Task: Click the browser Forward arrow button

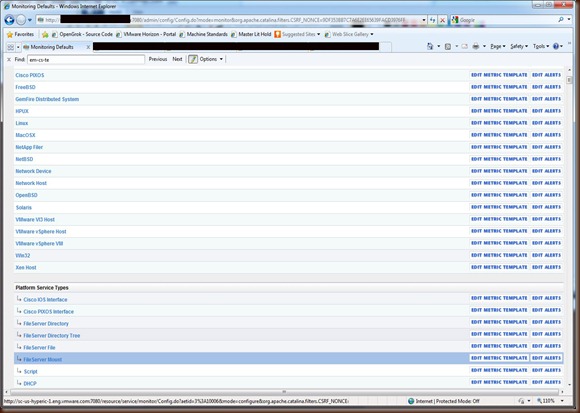Action: click(x=21, y=20)
